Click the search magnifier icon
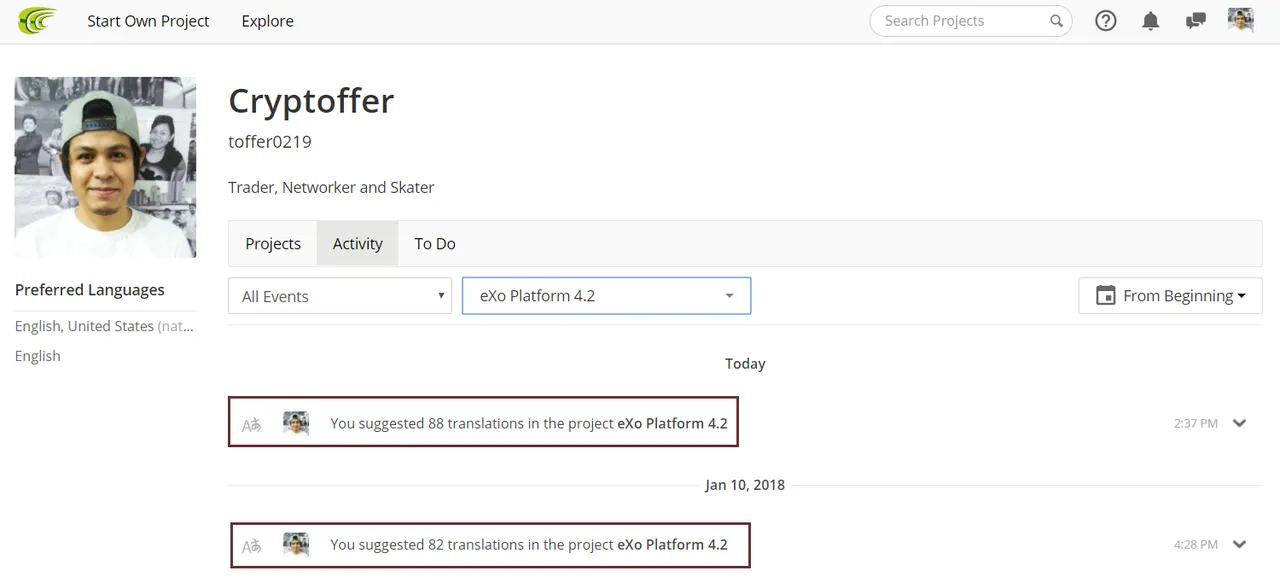The width and height of the screenshot is (1280, 583). click(1056, 21)
